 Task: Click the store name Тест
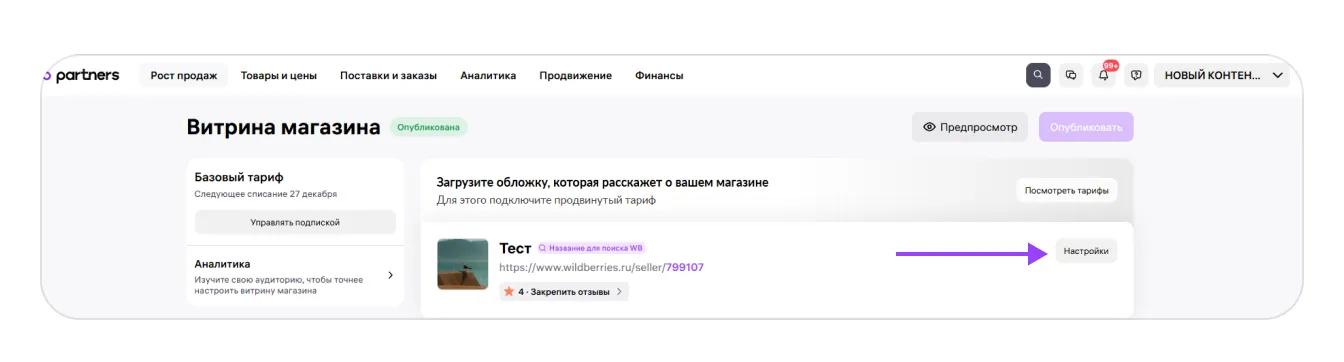pyautogui.click(x=515, y=248)
